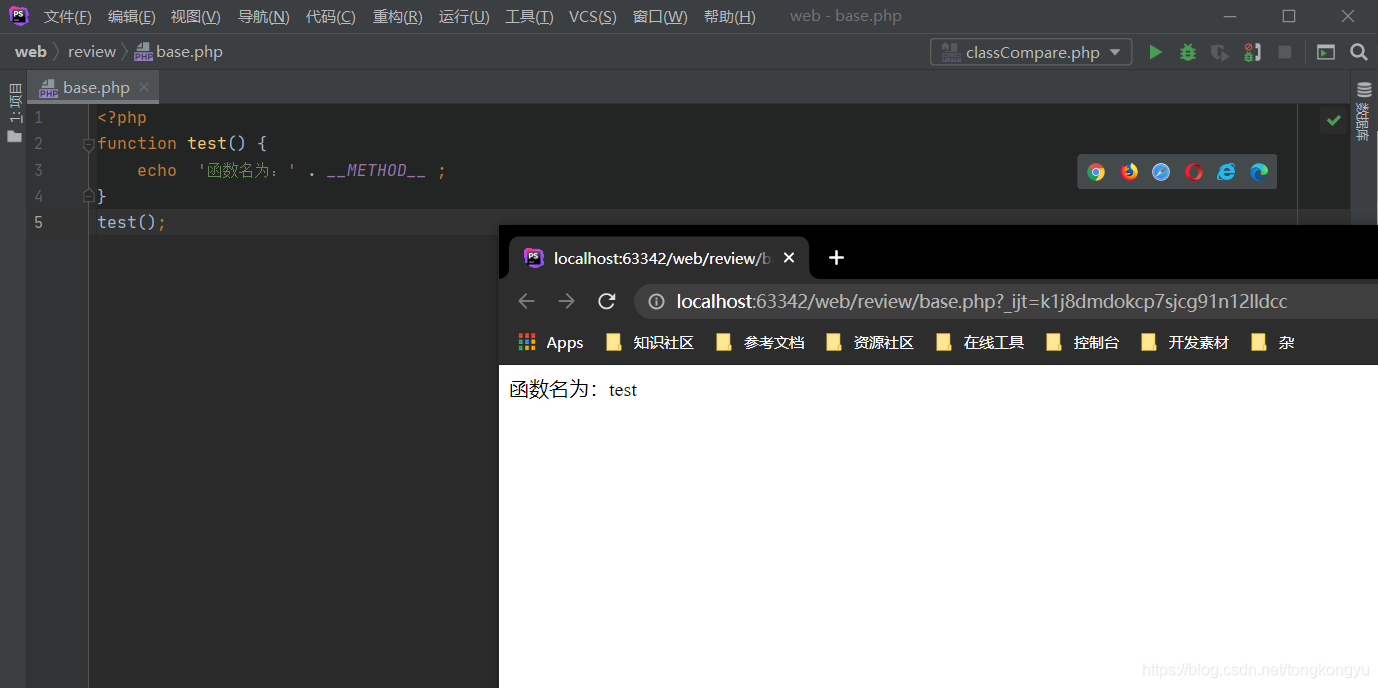Viewport: 1378px width, 688px height.
Task: Click Run with Coverage icon
Action: pyautogui.click(x=1219, y=52)
